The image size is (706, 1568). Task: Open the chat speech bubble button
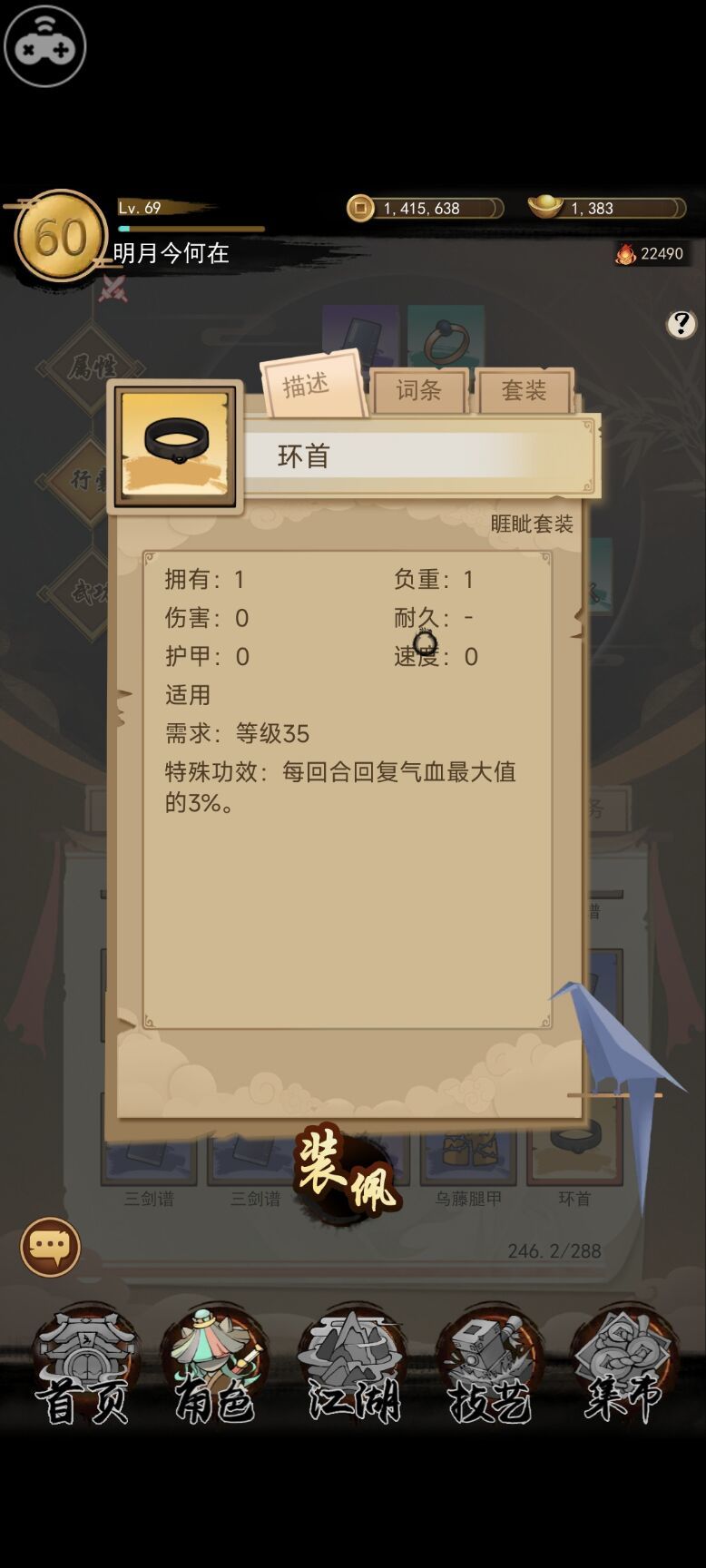[50, 1247]
